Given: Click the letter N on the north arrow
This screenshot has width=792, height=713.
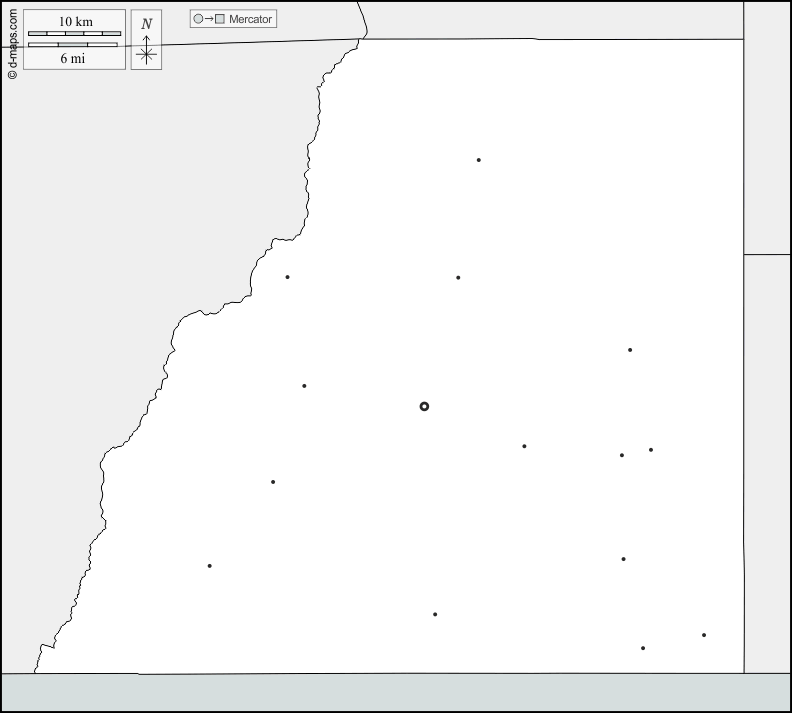Looking at the screenshot, I should [147, 24].
